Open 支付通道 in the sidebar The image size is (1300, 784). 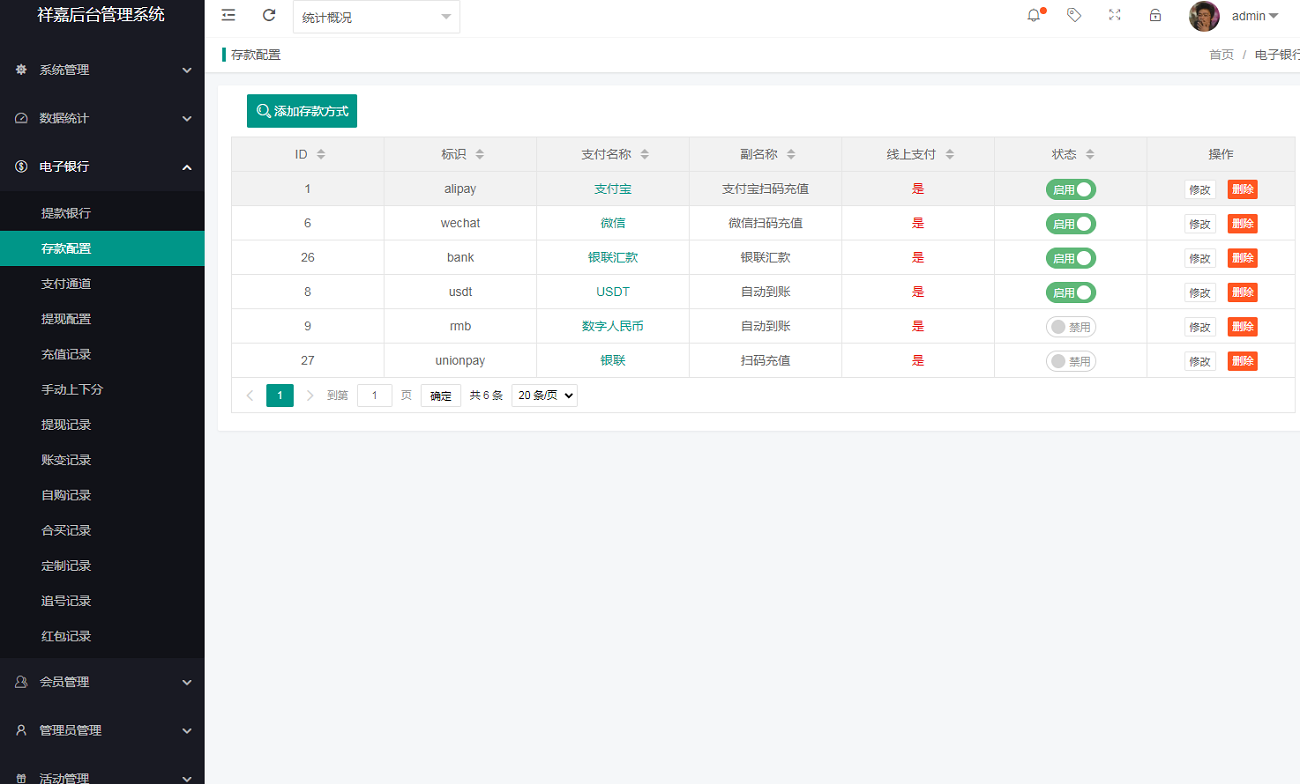66,284
